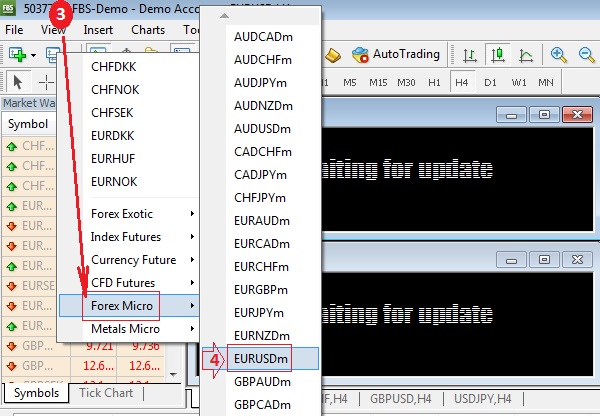This screenshot has width=600, height=416.
Task: Choose AUDNZDm from Forex Micro list
Action: (260, 106)
